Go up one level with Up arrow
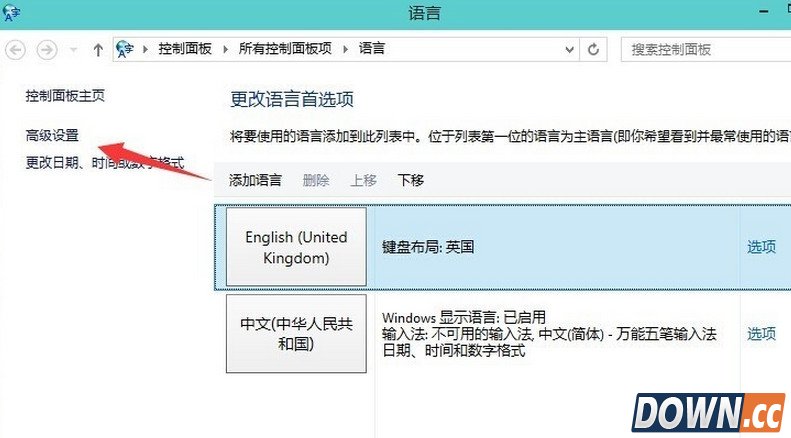Screen dimensions: 791x438 click(98, 49)
